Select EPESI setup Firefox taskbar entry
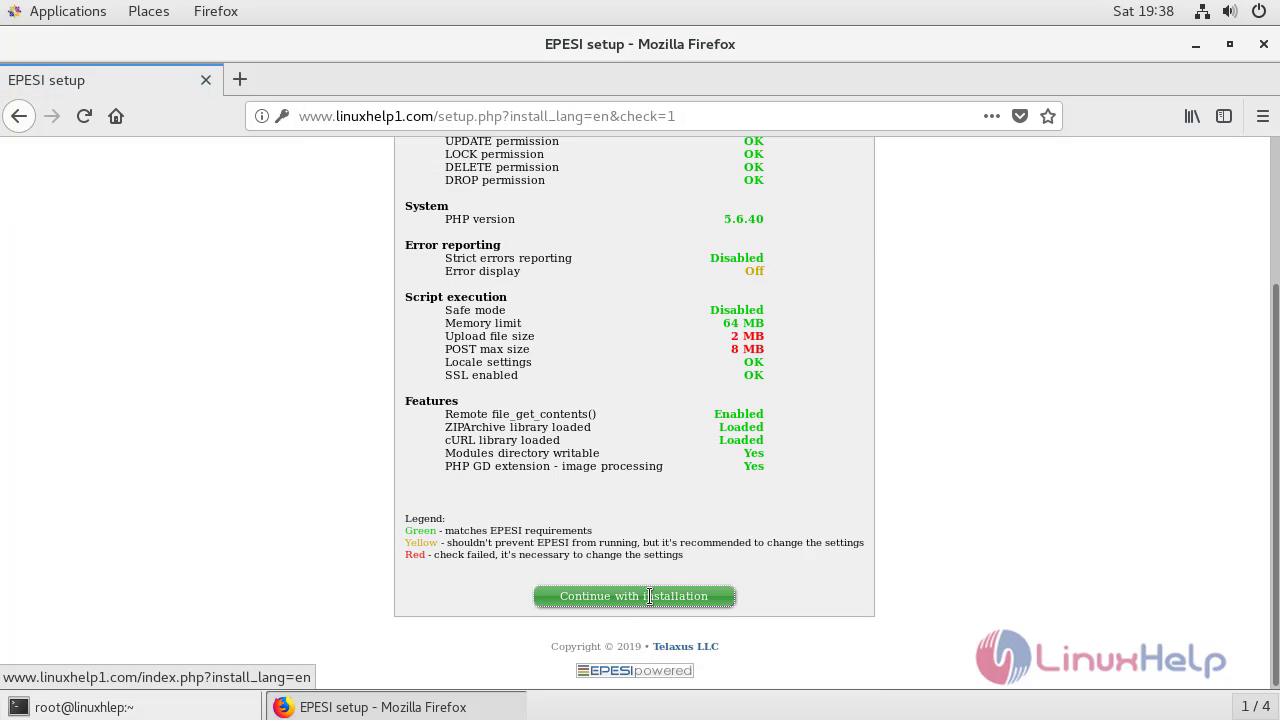 tap(397, 707)
